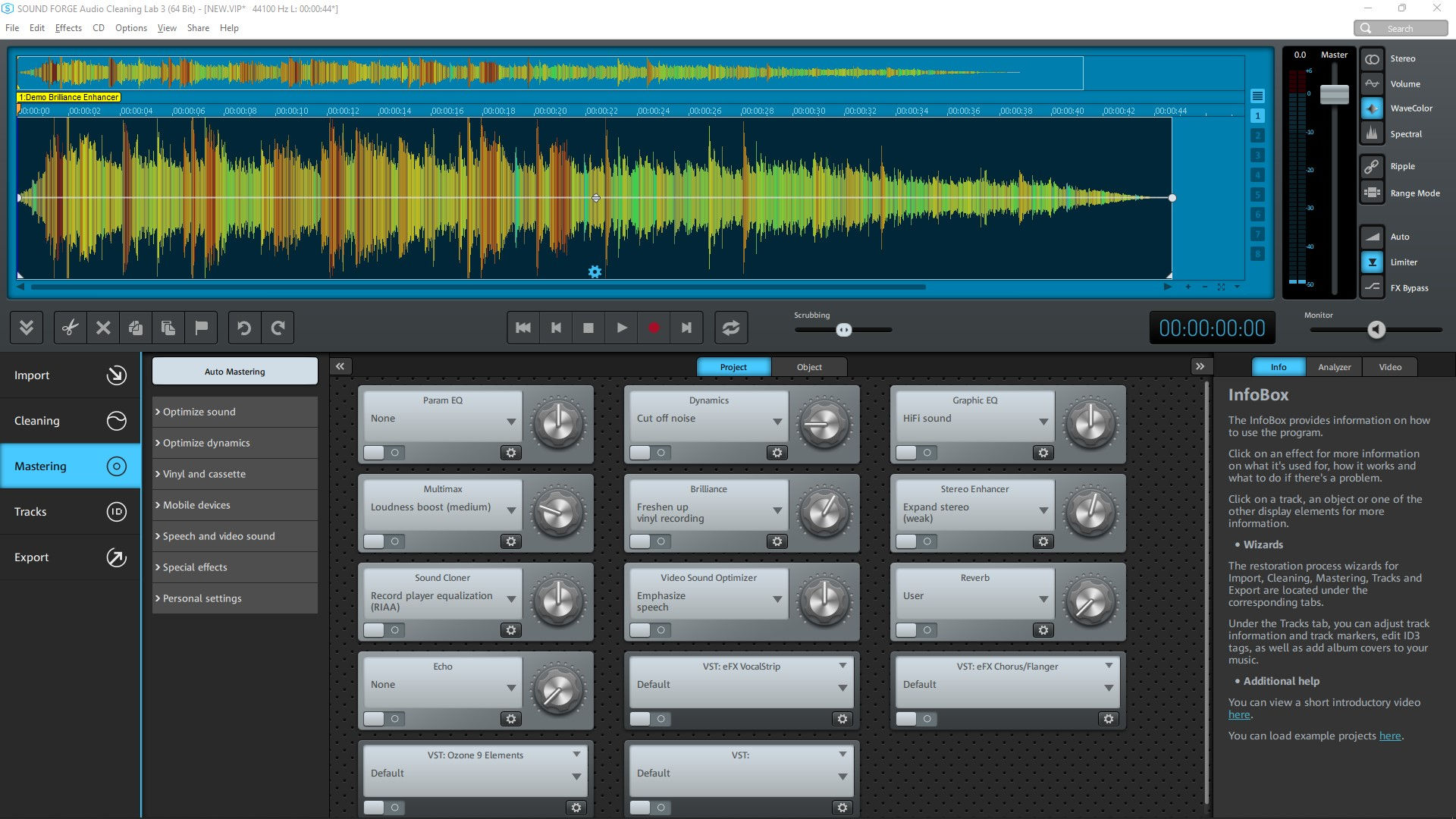The width and height of the screenshot is (1456, 819).
Task: Toggle the Reverb module on
Action: pos(905,629)
